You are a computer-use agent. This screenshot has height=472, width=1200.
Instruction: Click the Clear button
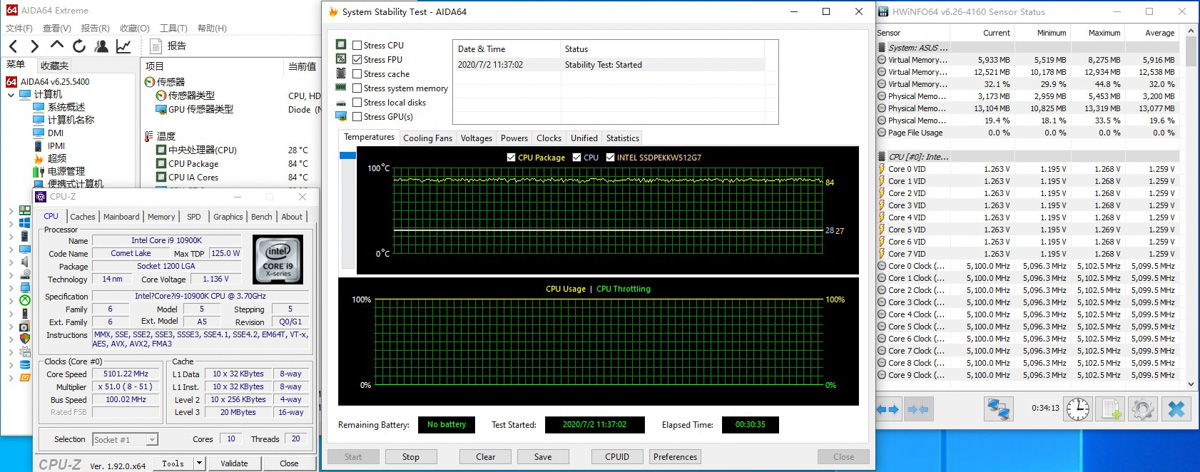click(485, 457)
